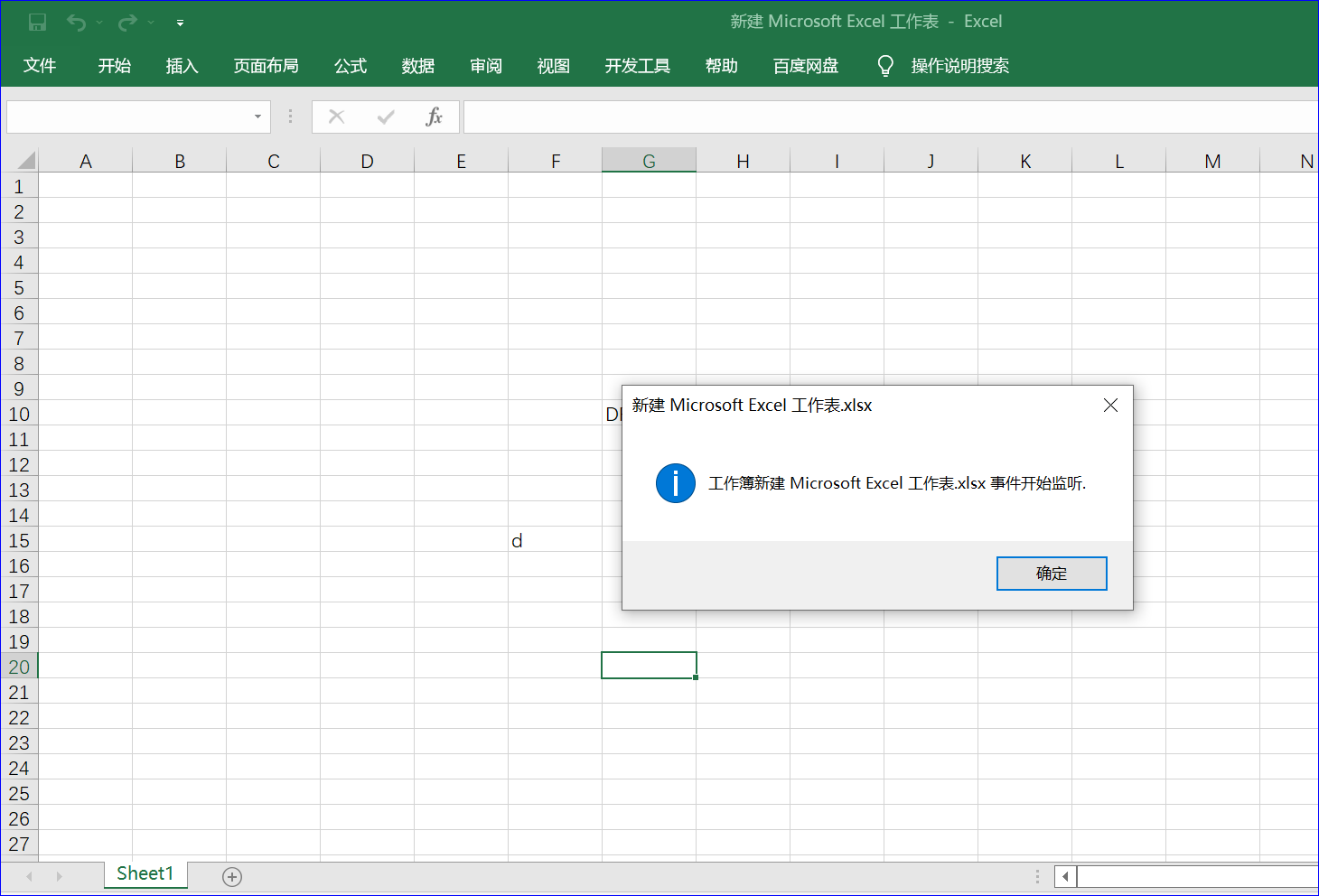
Task: Click the Redo arrow icon
Action: coord(127,23)
